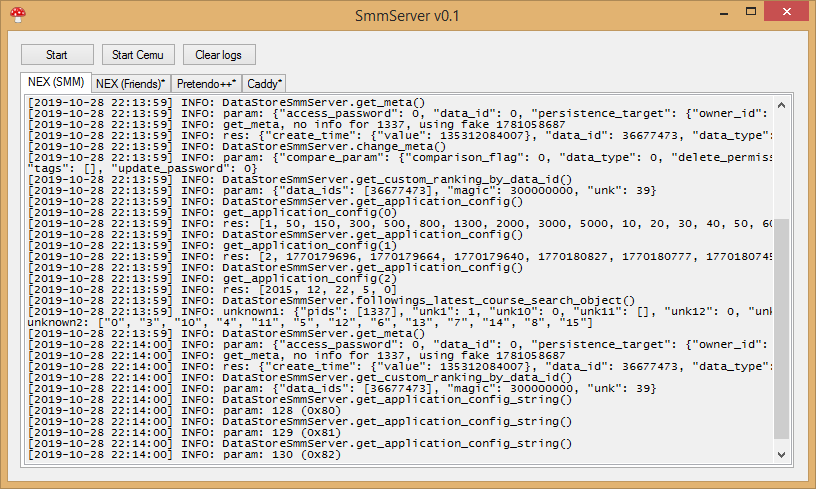Click log line get_application_config(2)
Image resolution: width=816 pixels, height=489 pixels.
click(x=212, y=279)
